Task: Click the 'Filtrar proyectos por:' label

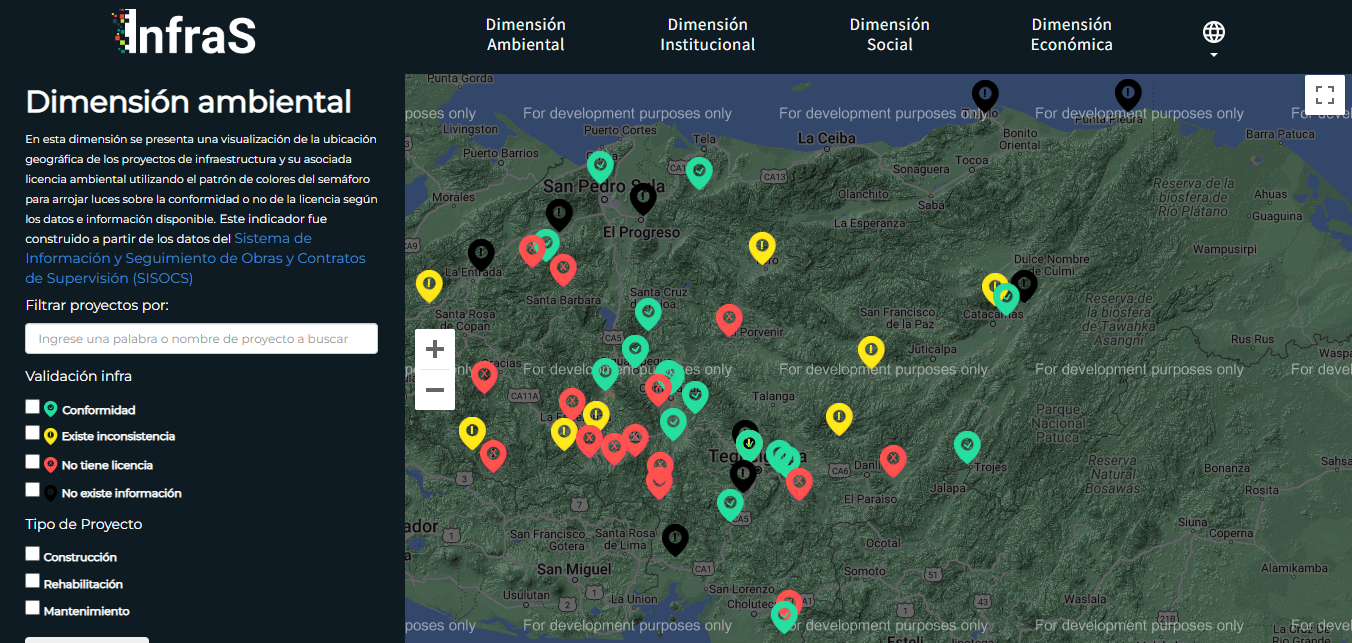Action: coord(97,305)
